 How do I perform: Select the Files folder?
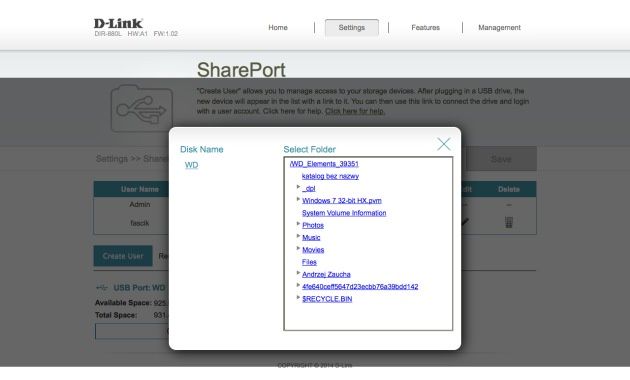(309, 262)
